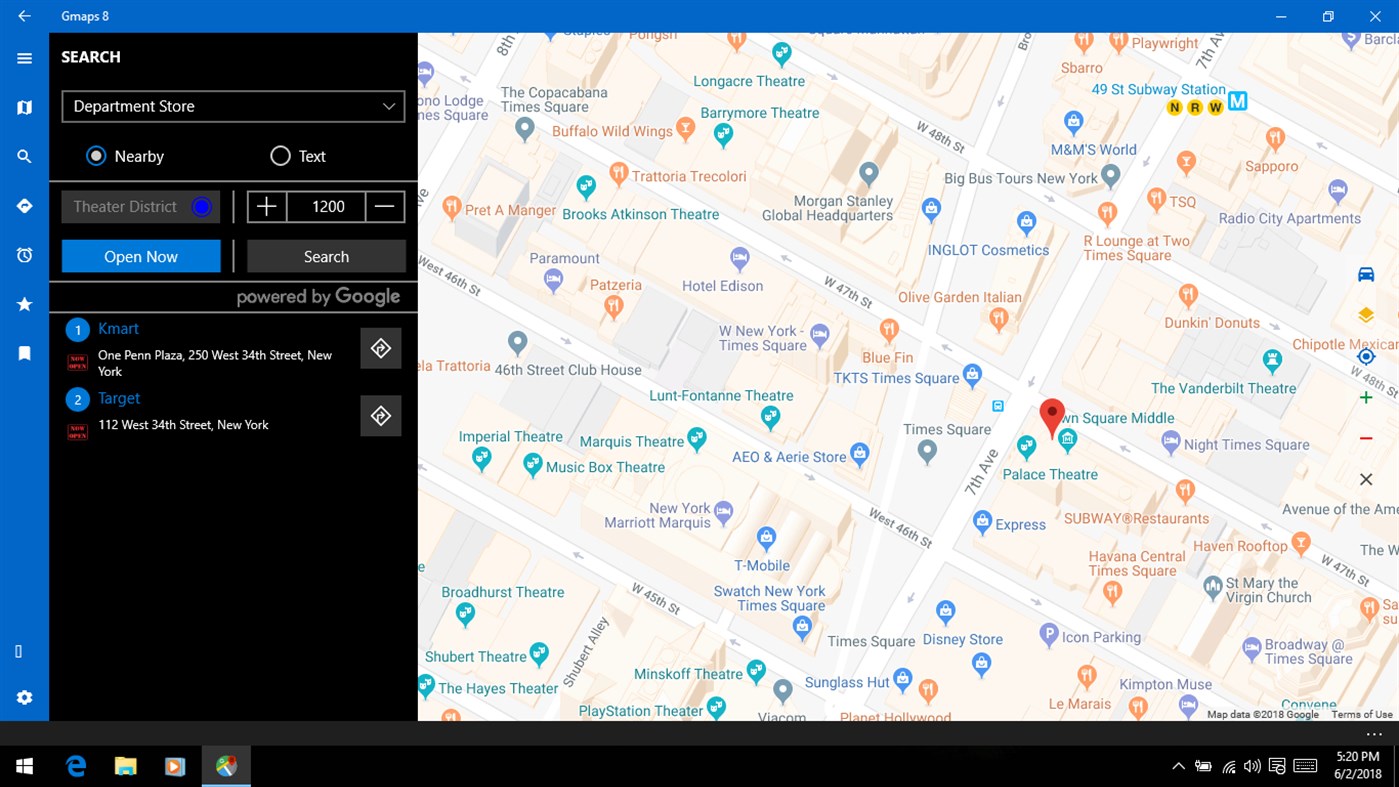1399x787 pixels.
Task: Open the directions tool in the sidebar
Action: coord(23,205)
